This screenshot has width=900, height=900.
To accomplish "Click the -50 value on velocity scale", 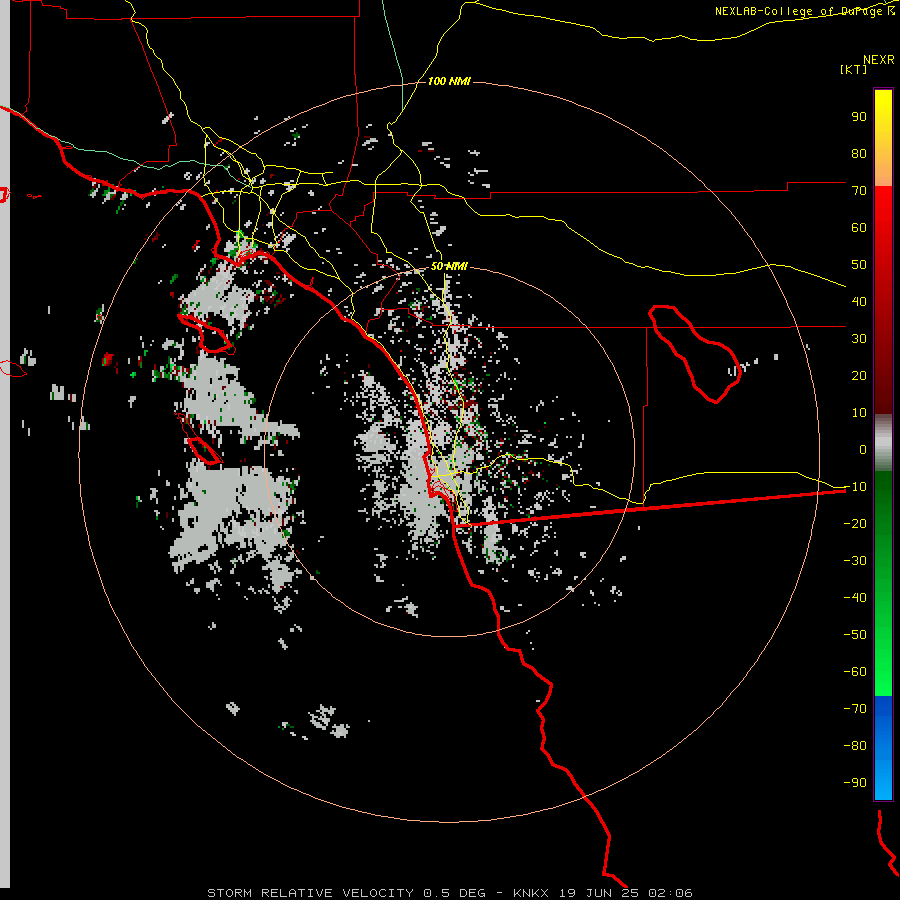I will point(855,634).
